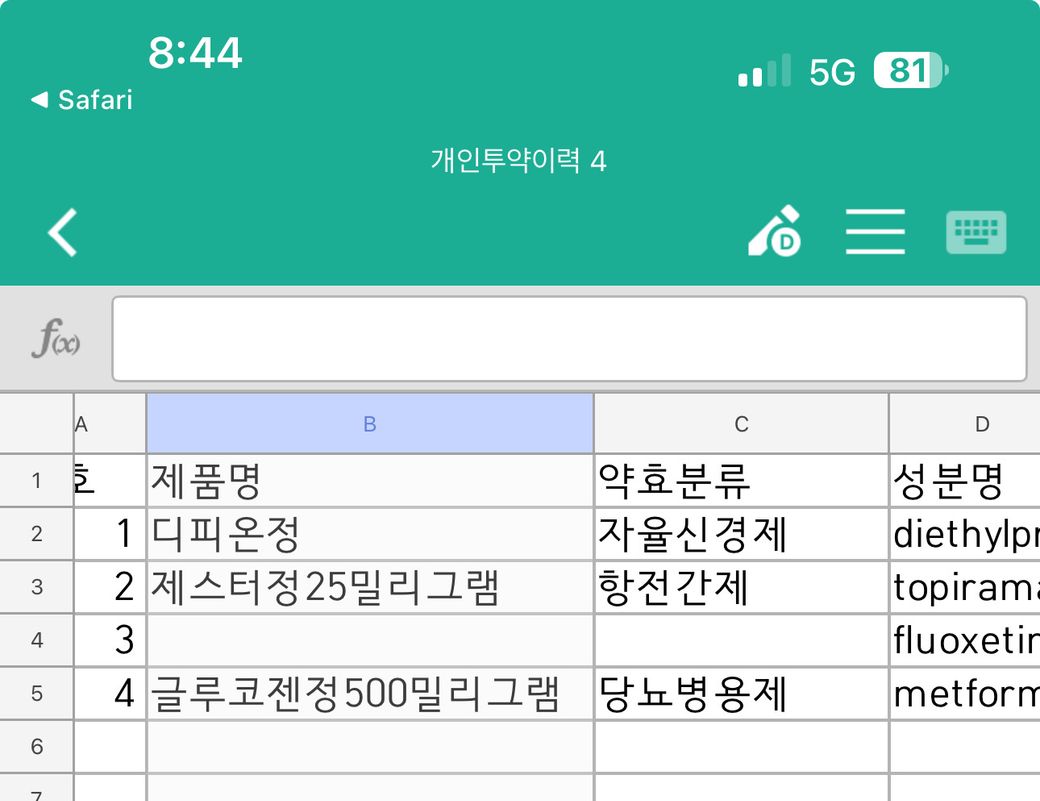Select the 글루코젠정500밀리그램 cell

[369, 694]
